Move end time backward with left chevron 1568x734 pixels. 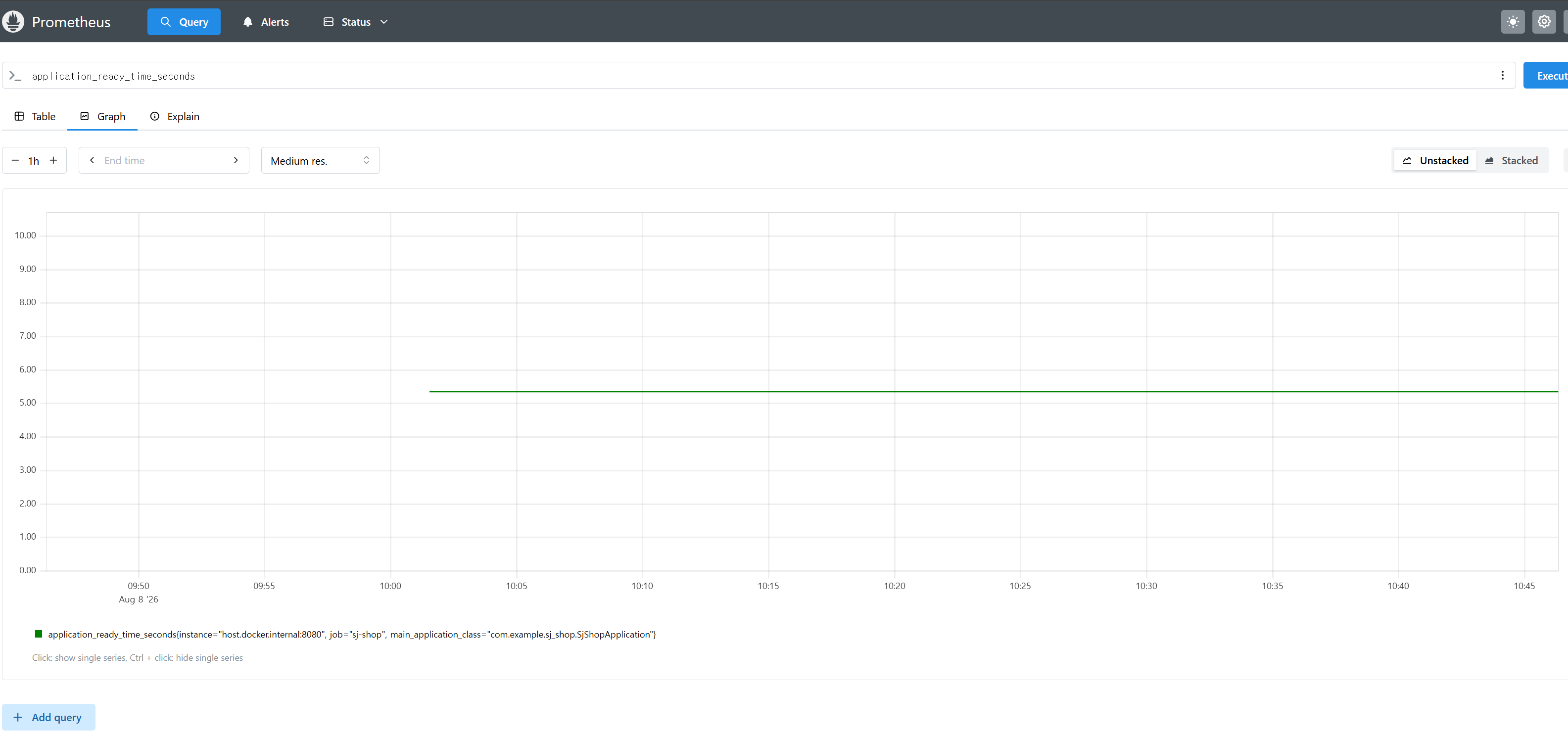(x=92, y=160)
